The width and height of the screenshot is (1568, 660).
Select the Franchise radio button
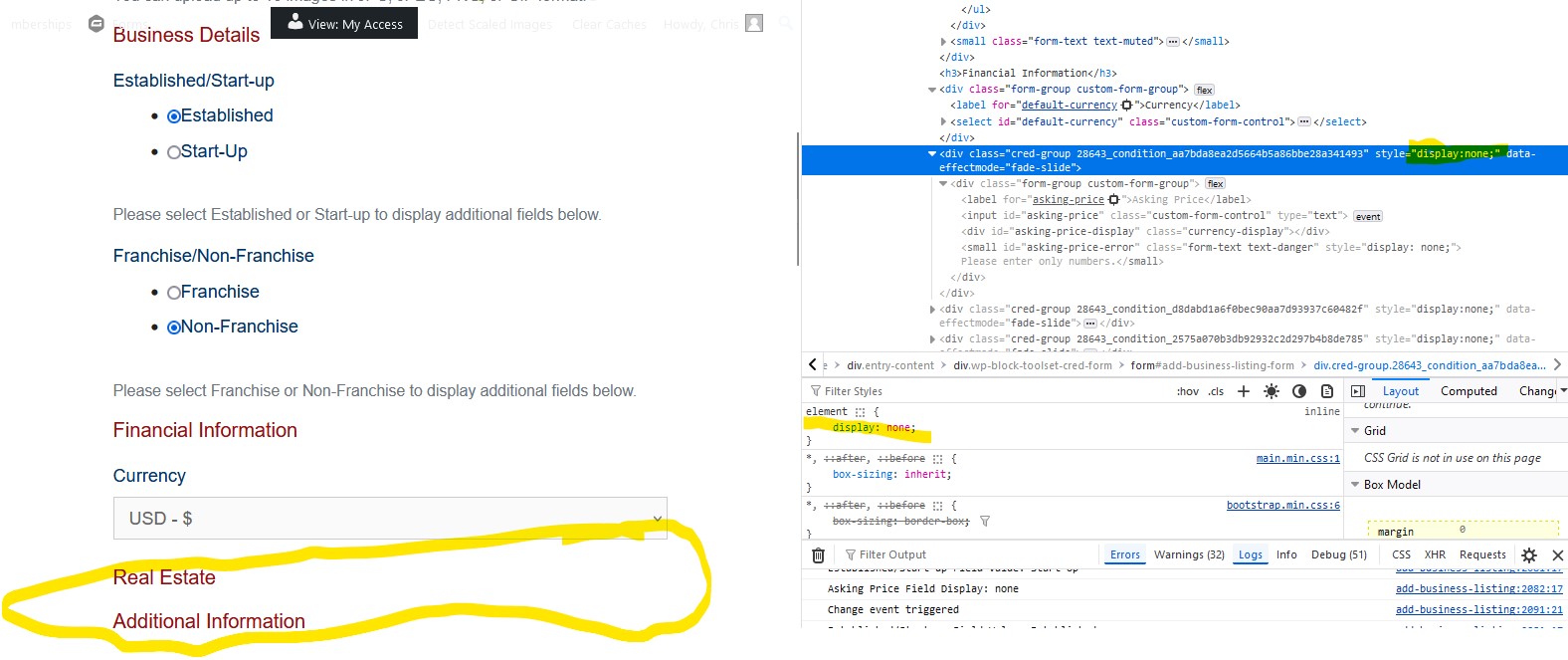click(x=173, y=293)
